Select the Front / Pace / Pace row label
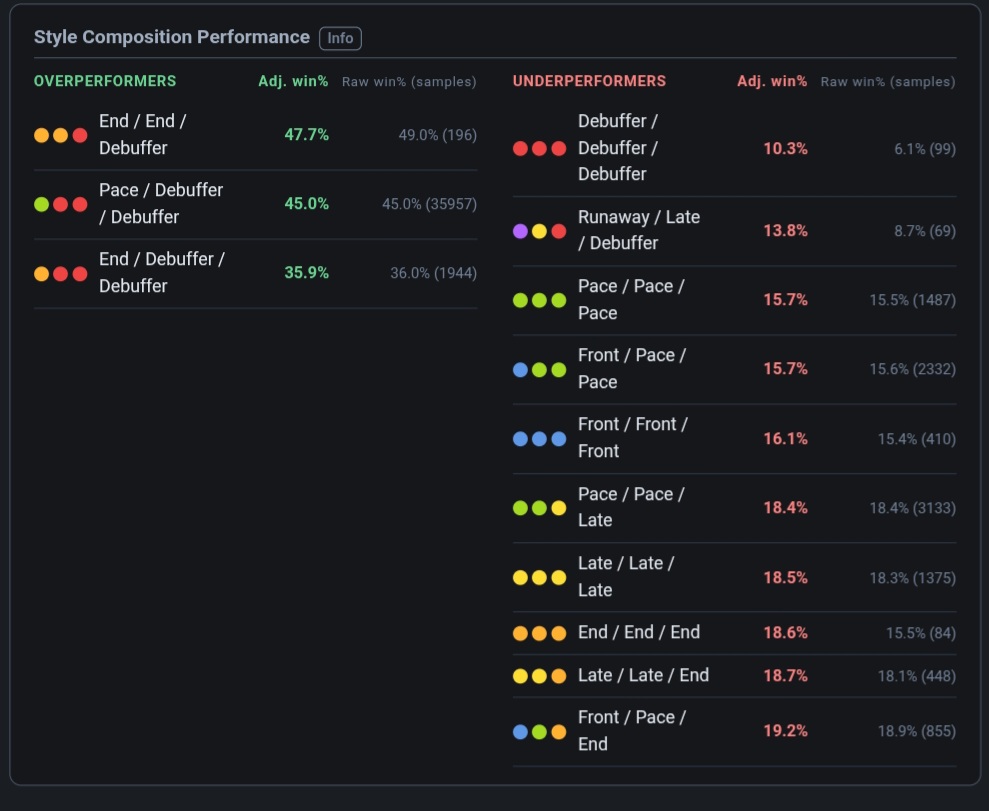989x811 pixels. [632, 369]
